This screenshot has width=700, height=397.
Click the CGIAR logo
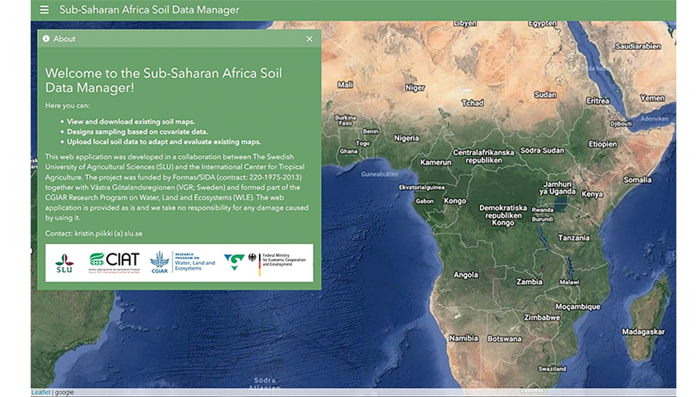click(x=159, y=262)
